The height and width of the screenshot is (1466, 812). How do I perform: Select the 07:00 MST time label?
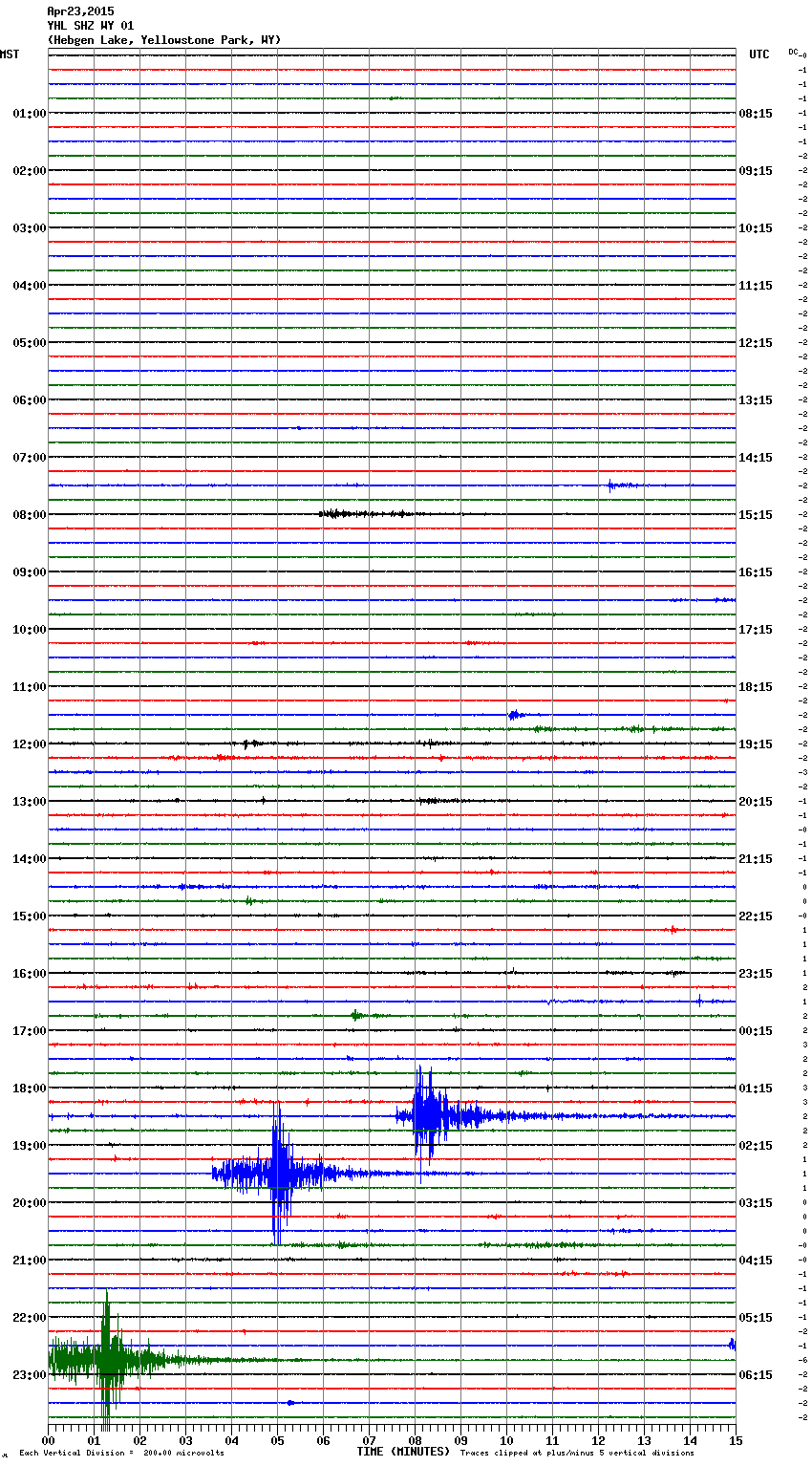click(30, 457)
